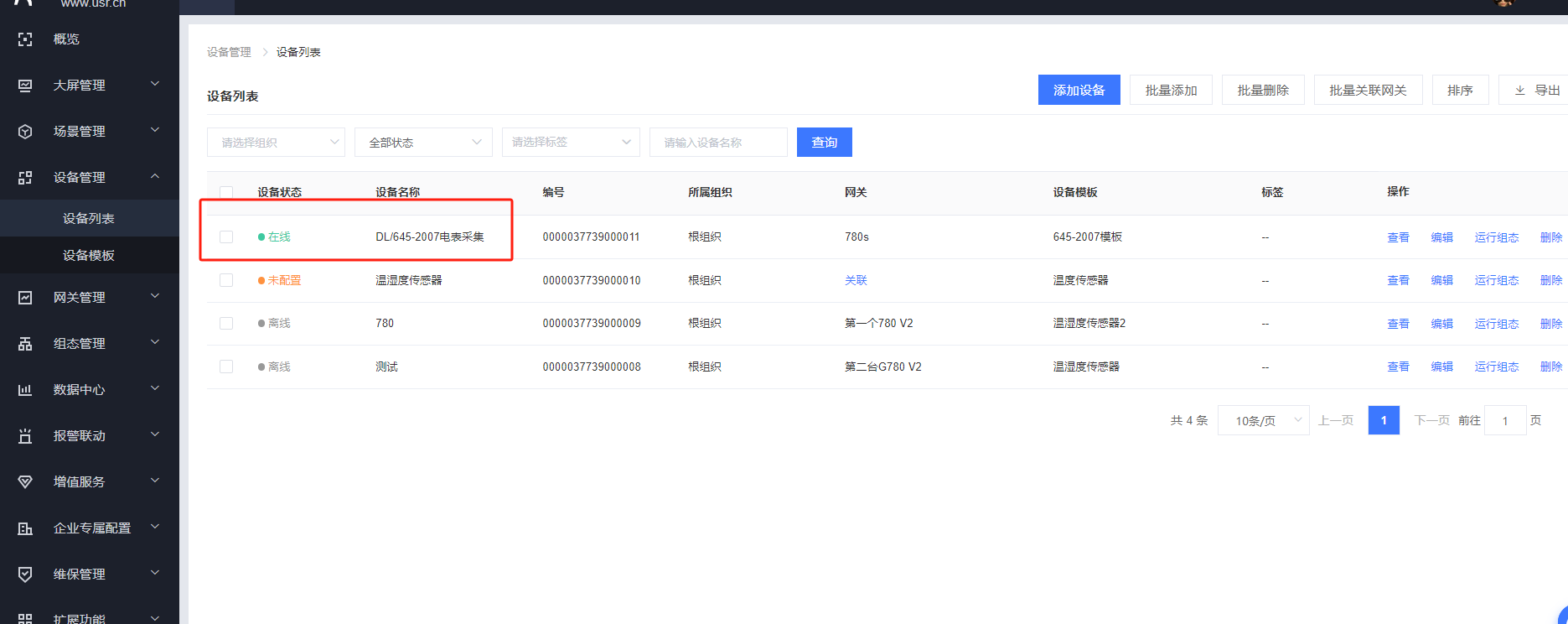This screenshot has height=624, width=1568.
Task: Tick the checkbox for 温湿度传感器 device
Action: pos(226,280)
